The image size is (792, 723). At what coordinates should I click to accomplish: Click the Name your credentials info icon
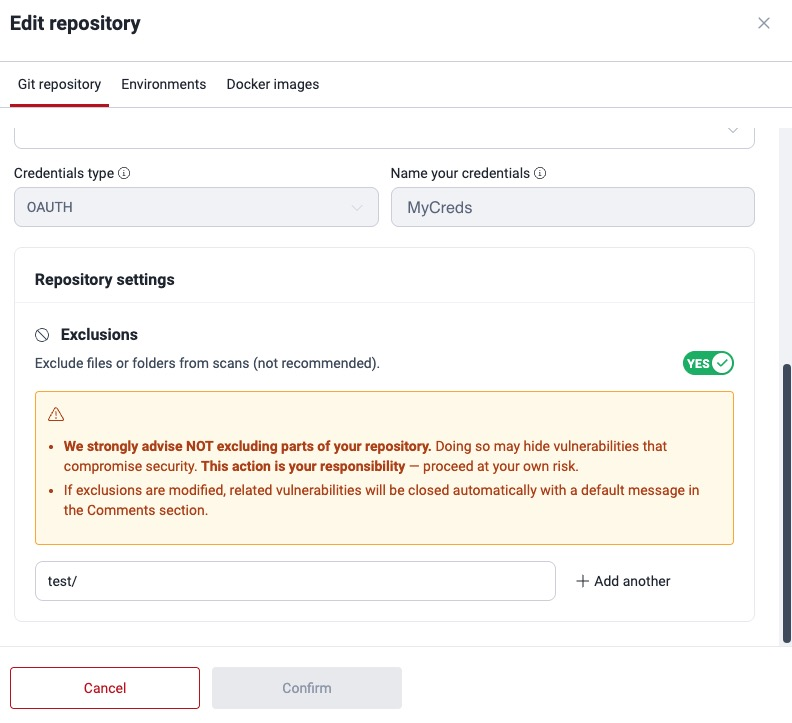(x=540, y=173)
